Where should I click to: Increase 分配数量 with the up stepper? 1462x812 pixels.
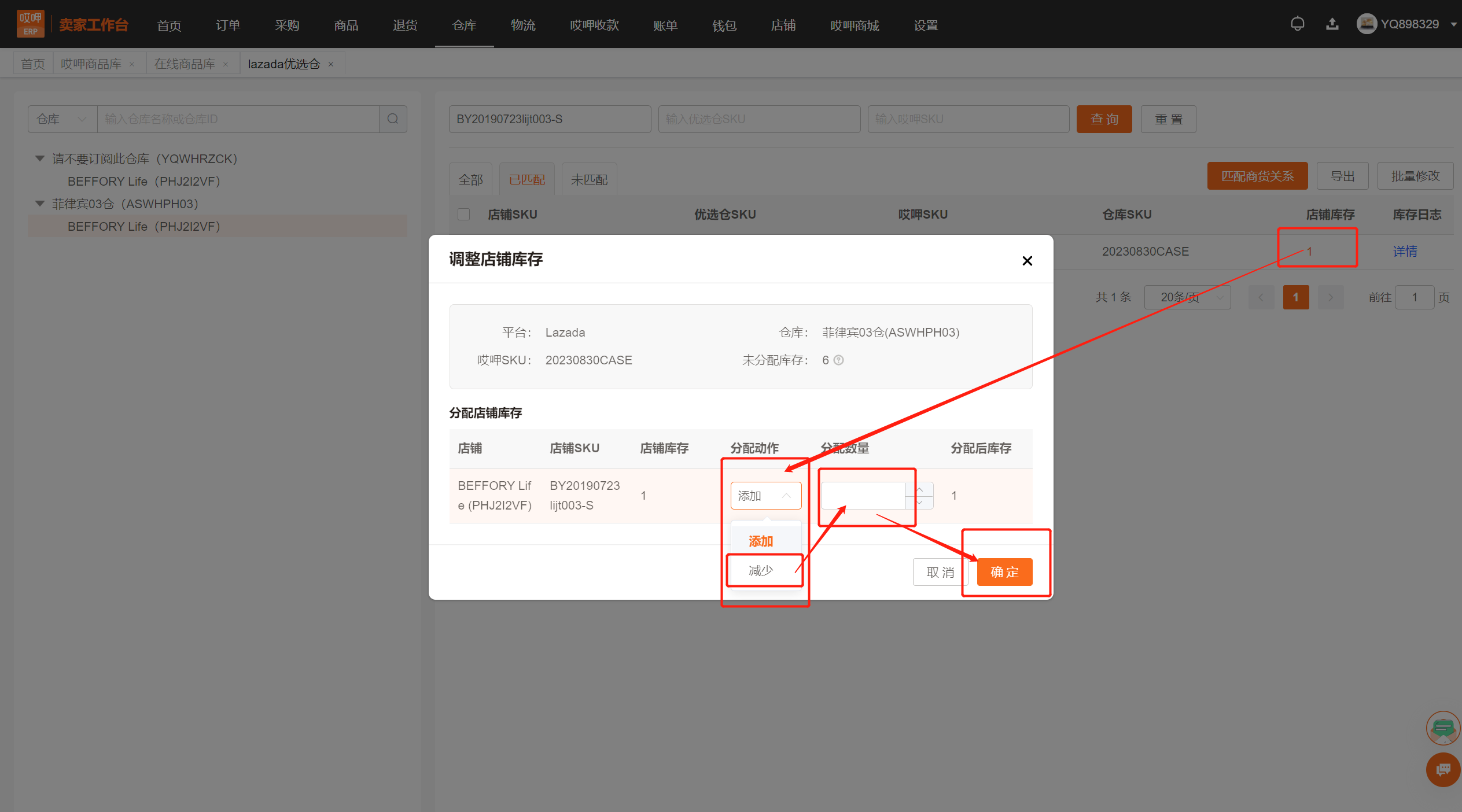pos(919,489)
